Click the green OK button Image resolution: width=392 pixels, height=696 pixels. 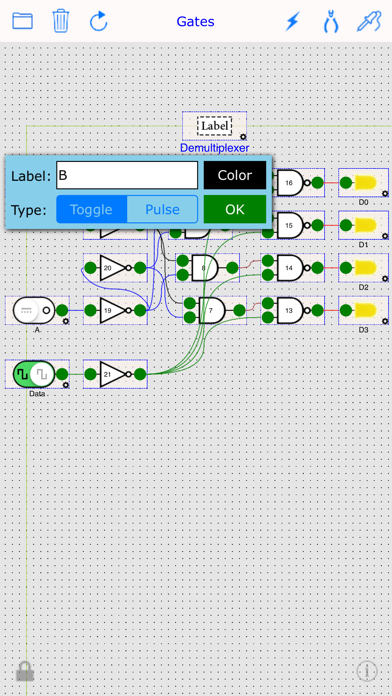click(x=235, y=209)
